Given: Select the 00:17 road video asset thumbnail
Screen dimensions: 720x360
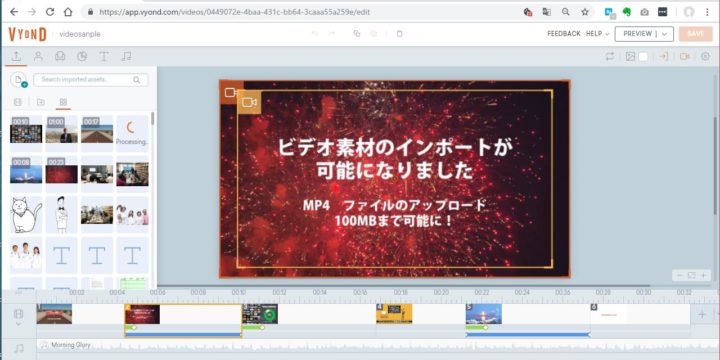Looking at the screenshot, I should point(97,133).
